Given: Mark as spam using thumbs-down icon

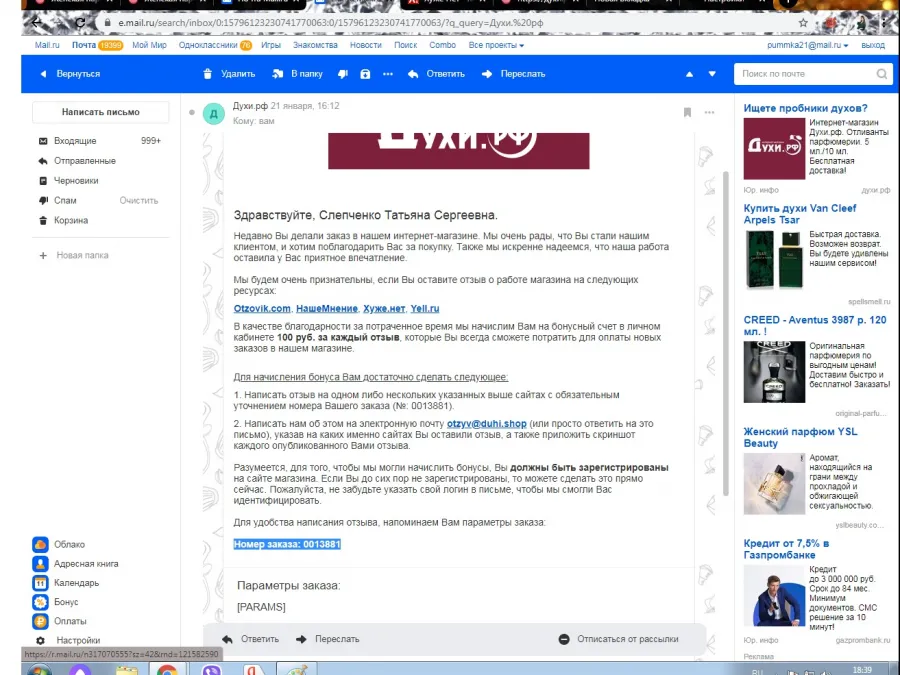Looking at the screenshot, I should (343, 74).
